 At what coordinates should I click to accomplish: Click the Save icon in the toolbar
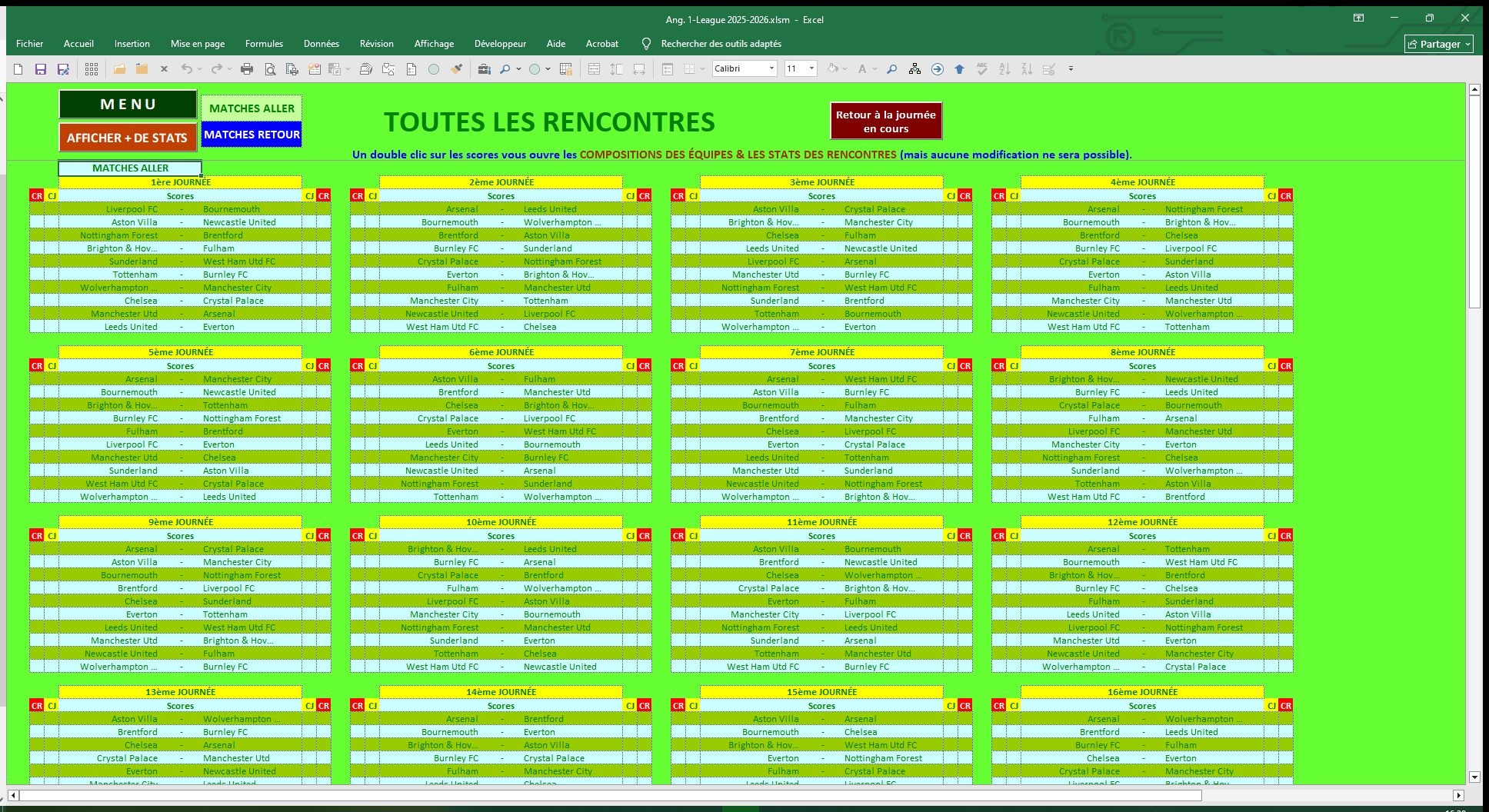(41, 69)
